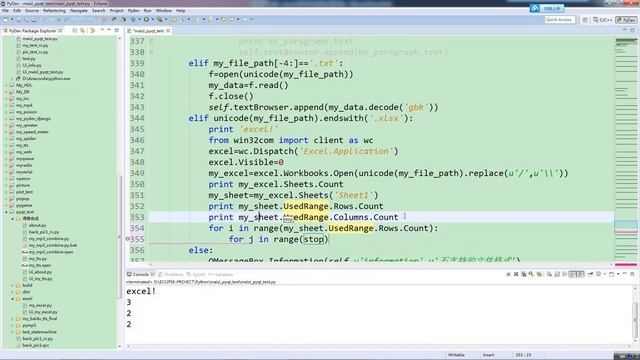The image size is (640, 360).
Task: Open the New file dropdown arrow
Action: (x=12, y=20)
